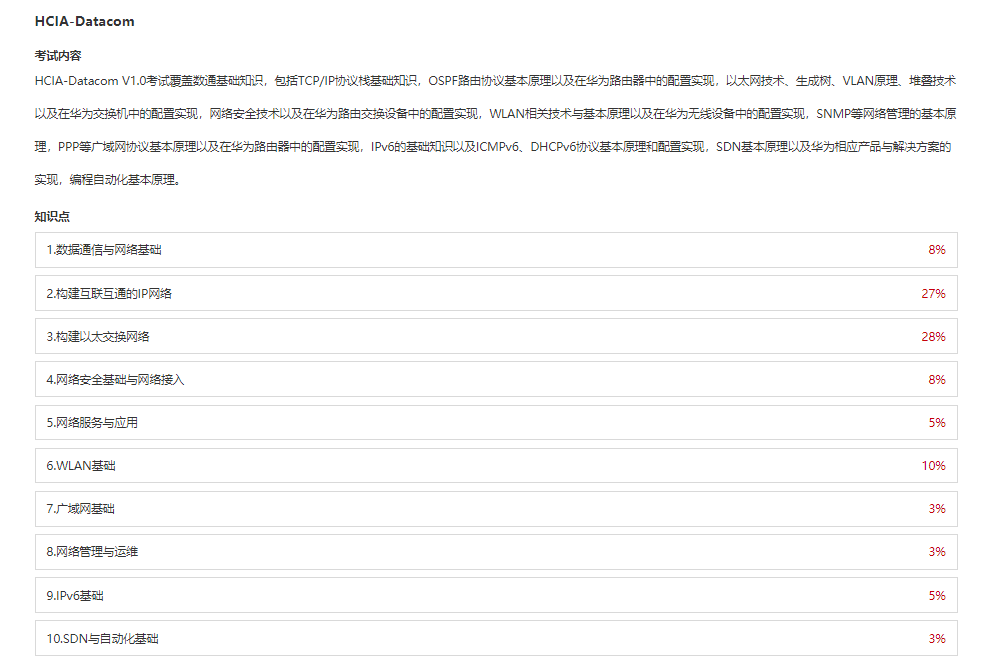Viewport: 994px width, 666px height.
Task: Open the row '8.网络管理与运维'
Action: click(496, 552)
